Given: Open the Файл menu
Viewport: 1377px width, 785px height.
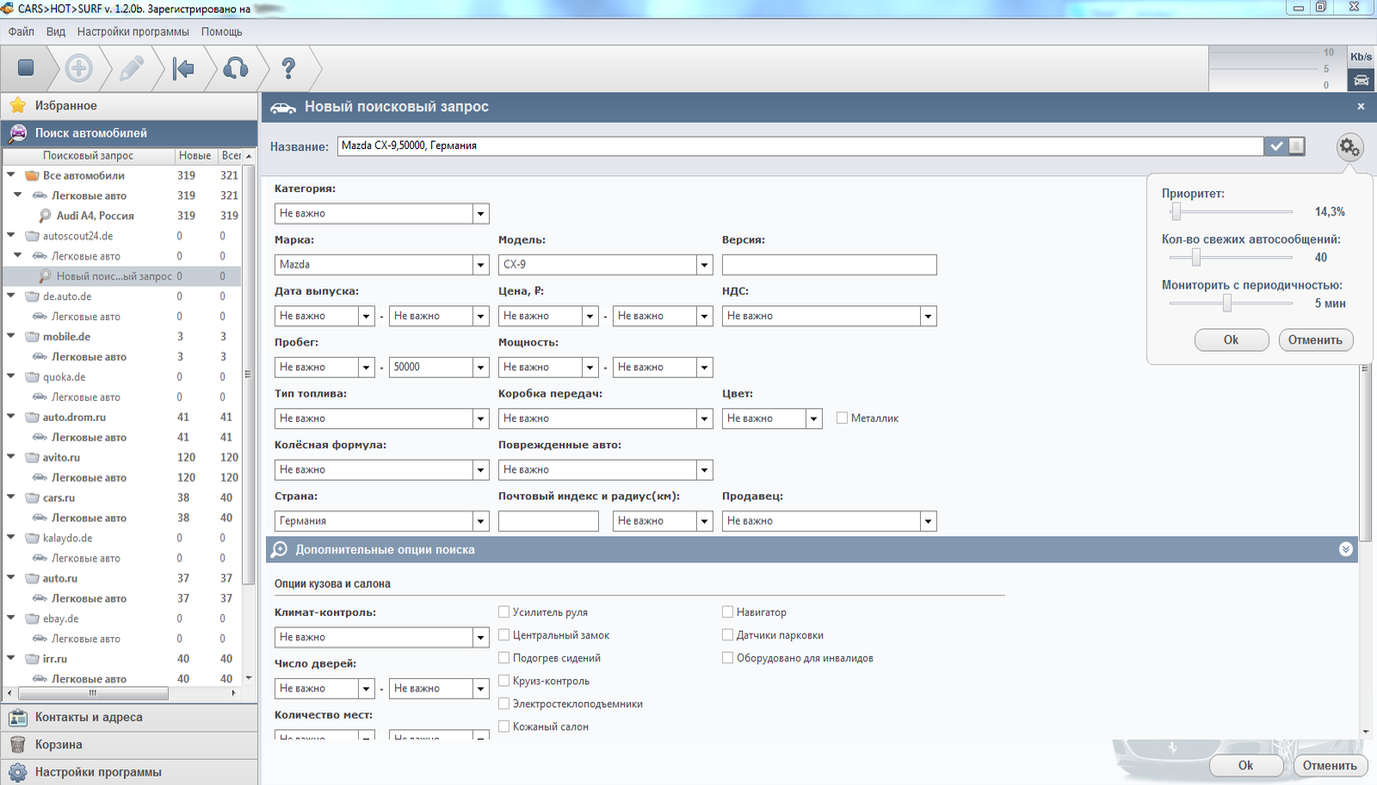Looking at the screenshot, I should [21, 31].
